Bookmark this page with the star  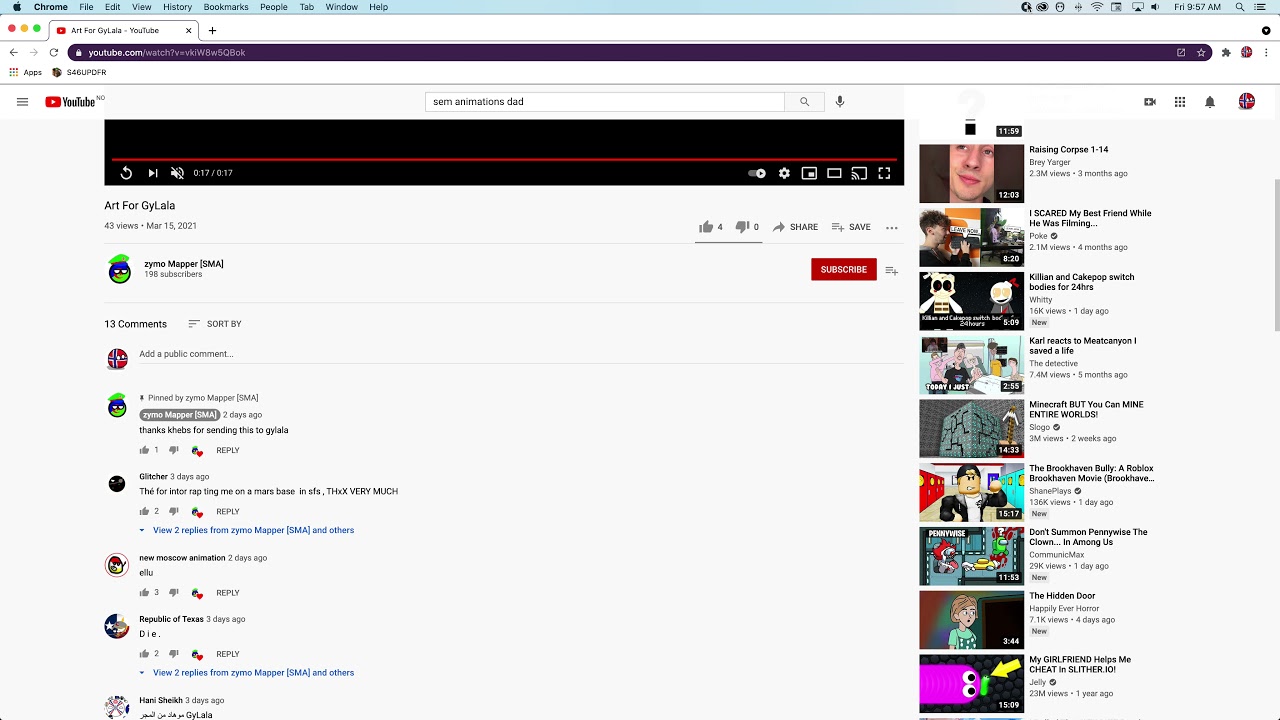pos(1201,52)
